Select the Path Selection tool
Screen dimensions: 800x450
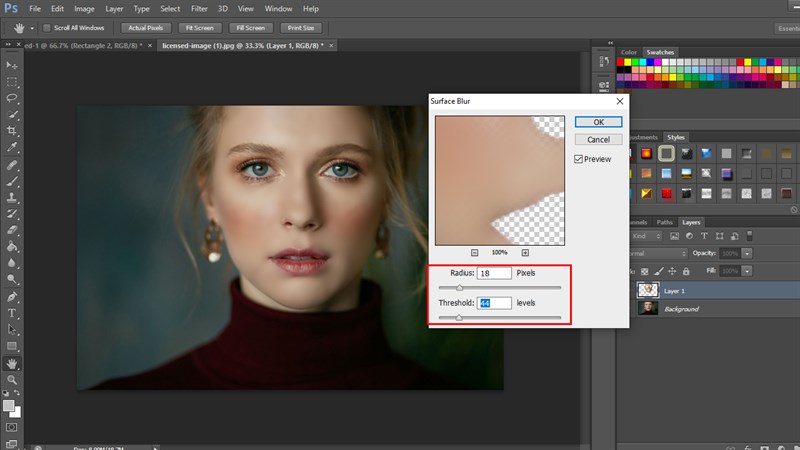pyautogui.click(x=12, y=330)
